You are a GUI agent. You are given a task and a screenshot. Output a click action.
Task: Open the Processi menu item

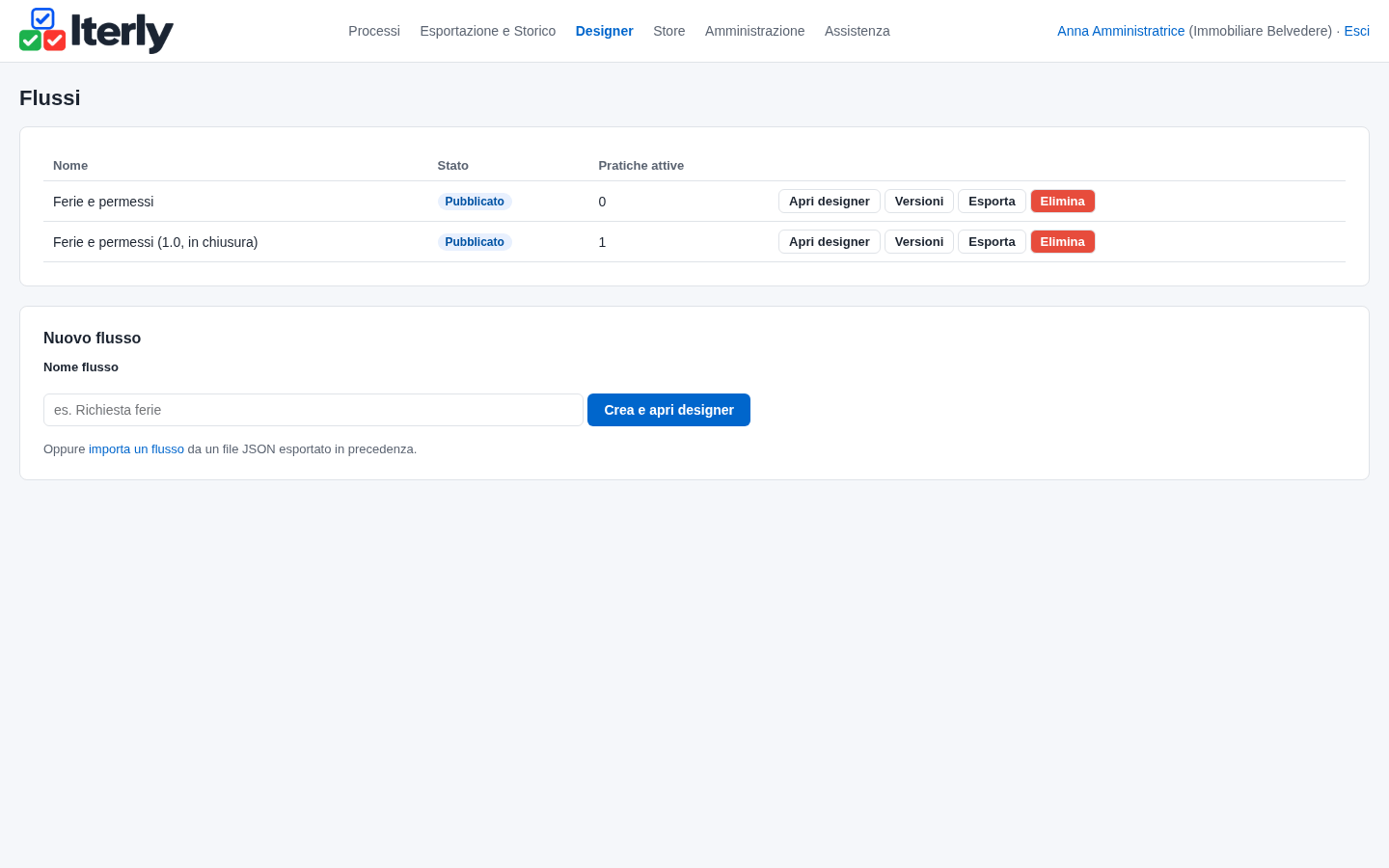[x=374, y=31]
